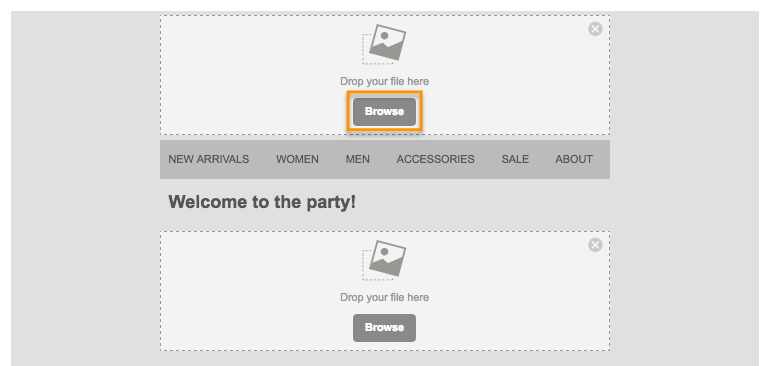Open the ACCESSORIES navigation item

pos(436,159)
